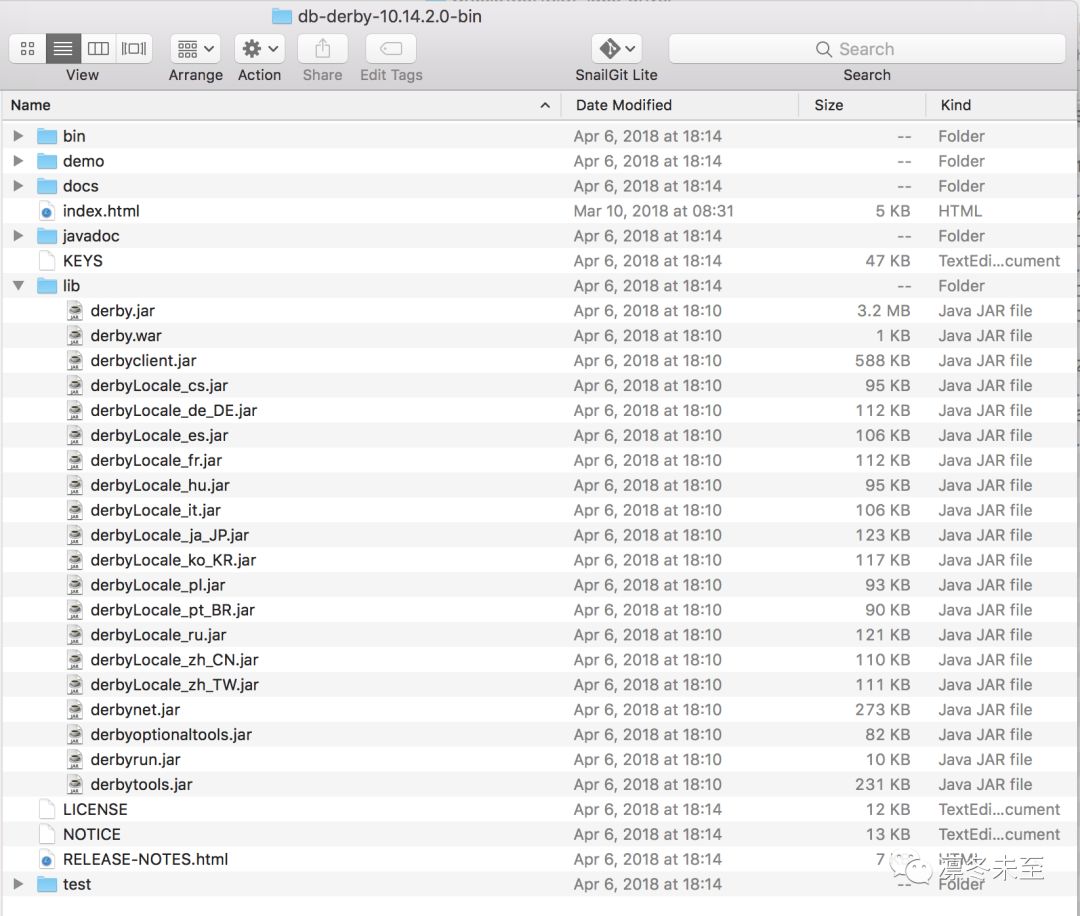Viewport: 1080px width, 916px height.
Task: Click the 273 KB size value
Action: [883, 709]
